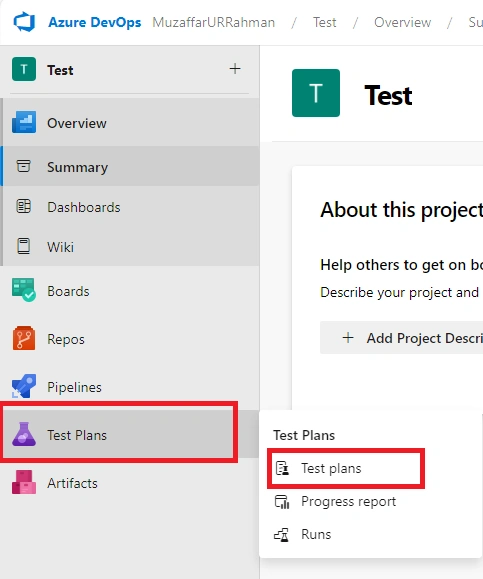Click the About this project heading
This screenshot has width=483, height=579.
click(x=401, y=209)
